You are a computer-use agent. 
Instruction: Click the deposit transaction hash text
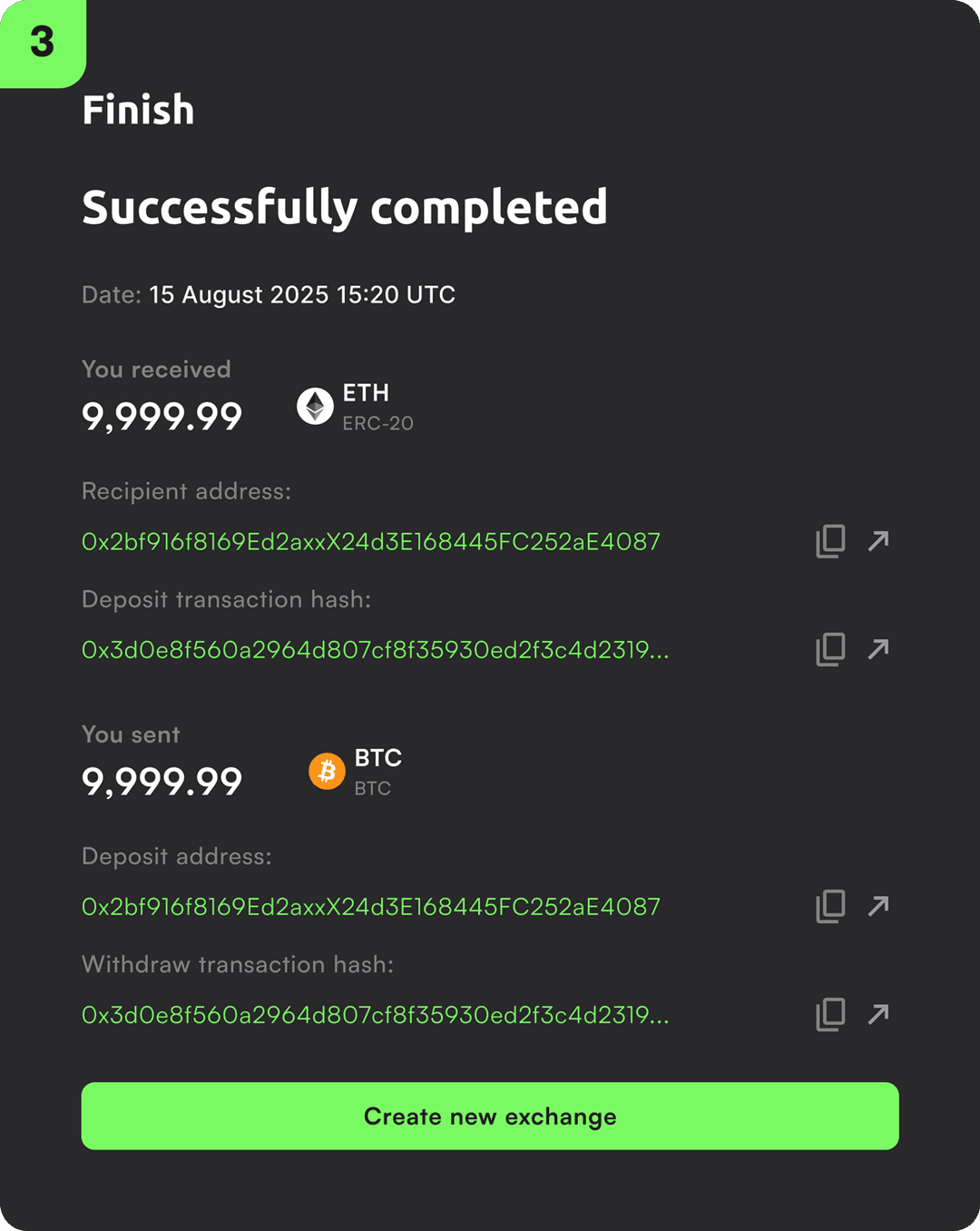[375, 650]
